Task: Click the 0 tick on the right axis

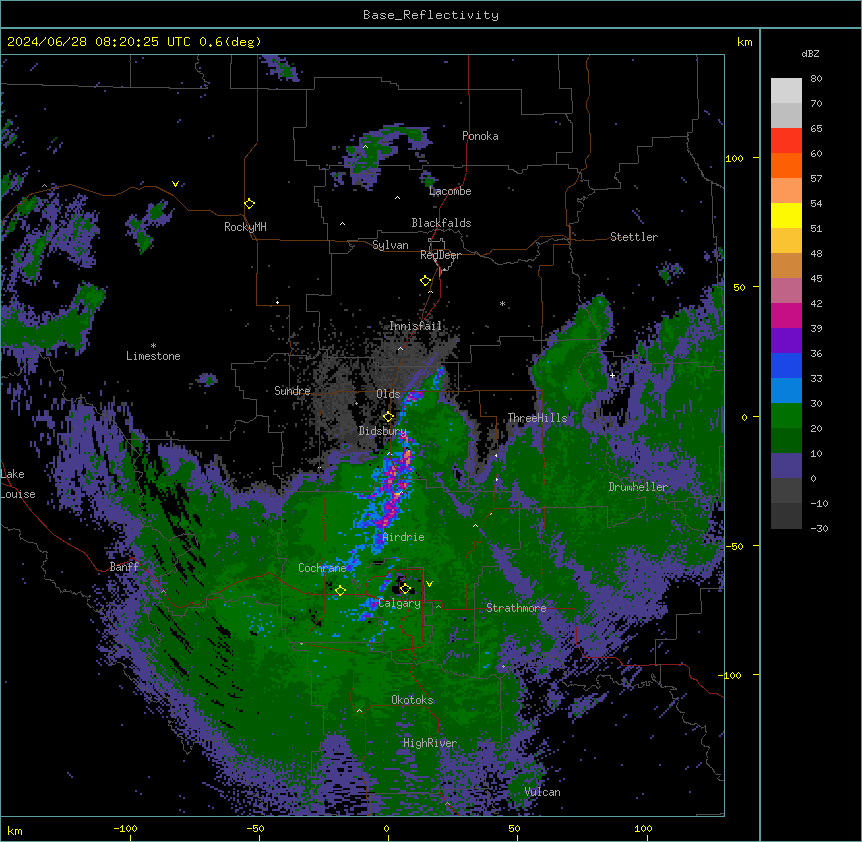Action: pos(744,418)
